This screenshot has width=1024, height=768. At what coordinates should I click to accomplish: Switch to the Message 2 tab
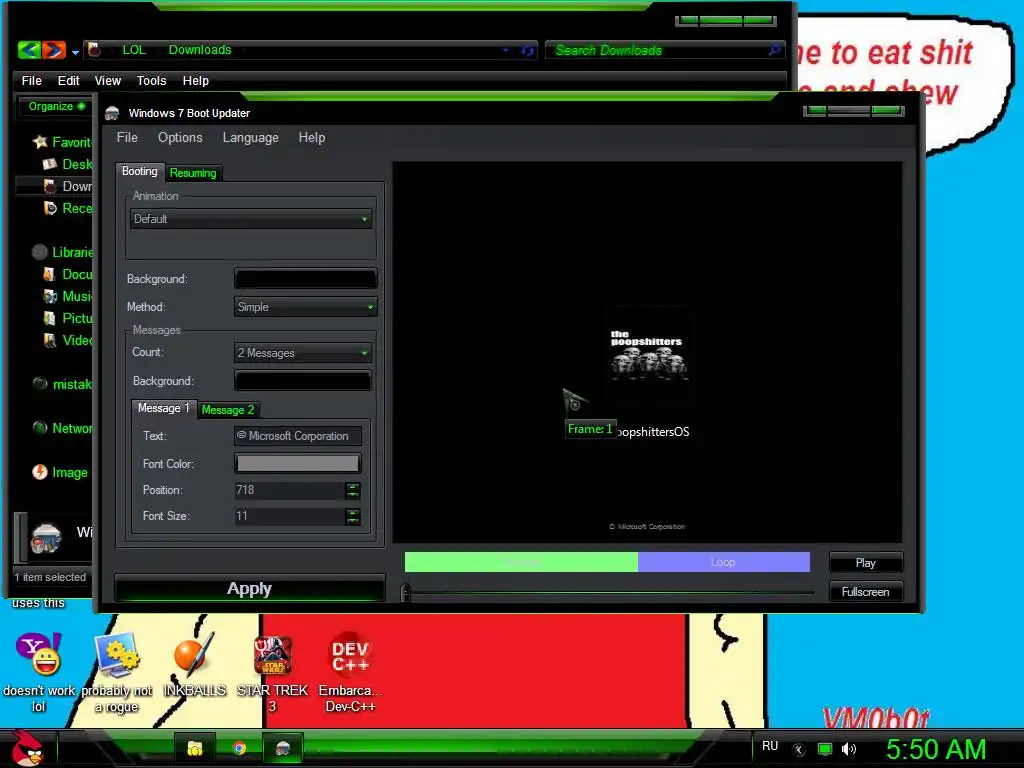(x=227, y=410)
